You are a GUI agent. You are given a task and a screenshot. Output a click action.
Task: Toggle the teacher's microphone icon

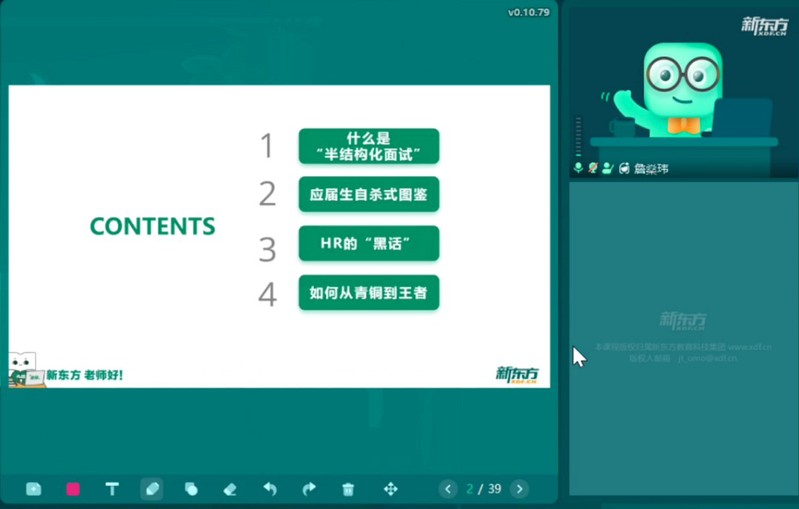click(x=579, y=168)
